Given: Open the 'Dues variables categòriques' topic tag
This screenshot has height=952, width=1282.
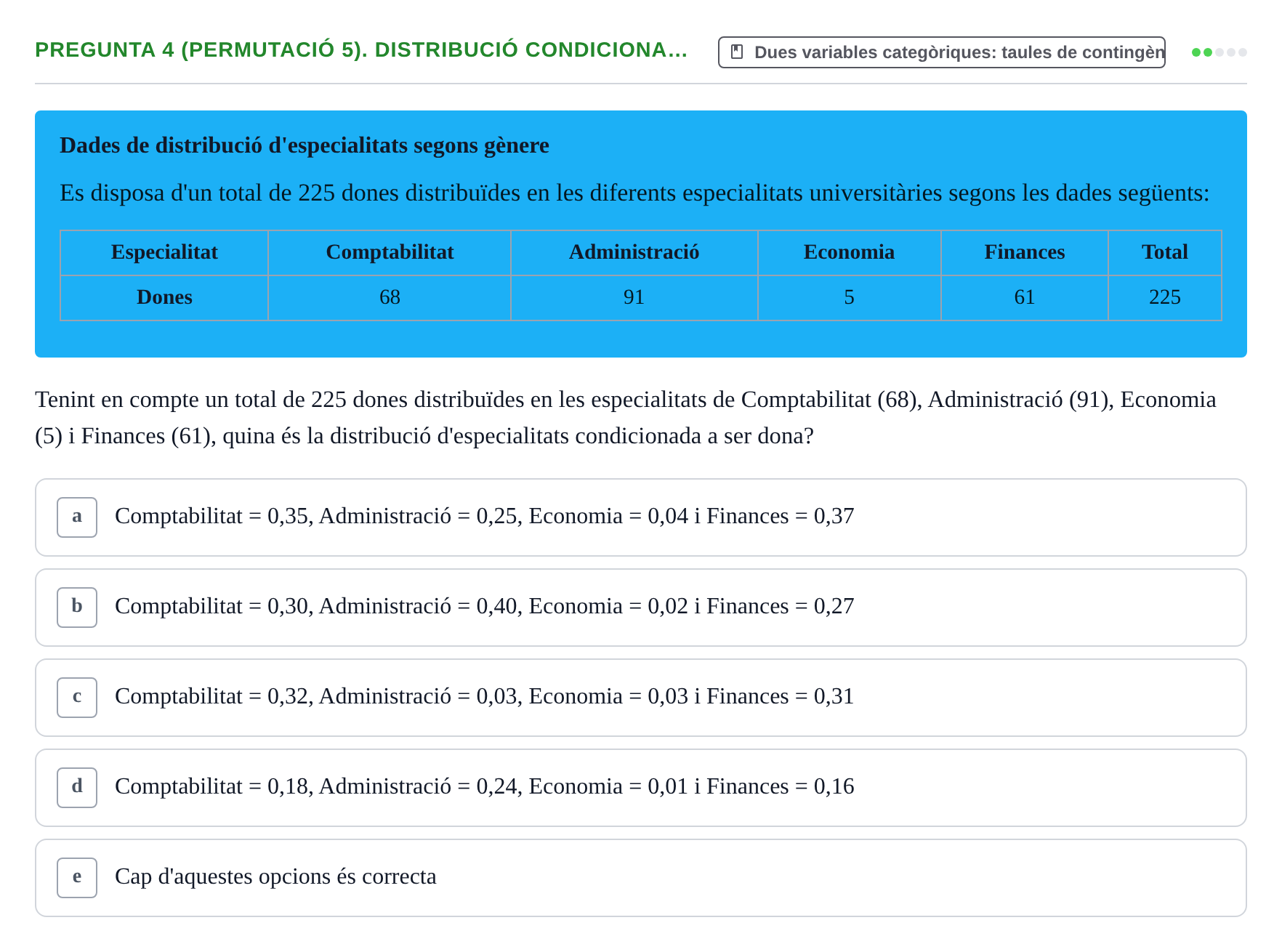Looking at the screenshot, I should click(x=941, y=52).
